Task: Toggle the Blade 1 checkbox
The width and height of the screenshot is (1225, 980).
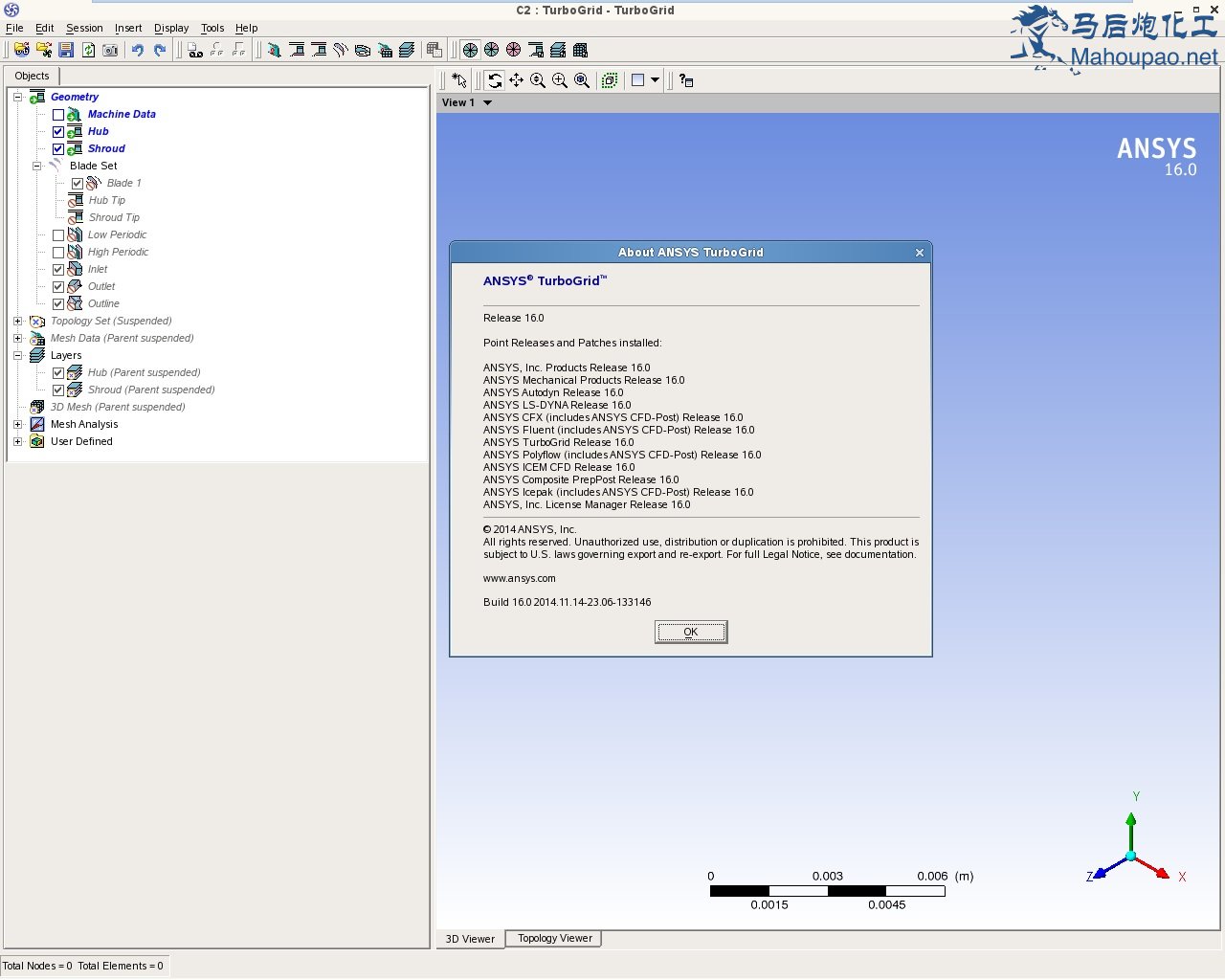Action: click(78, 184)
